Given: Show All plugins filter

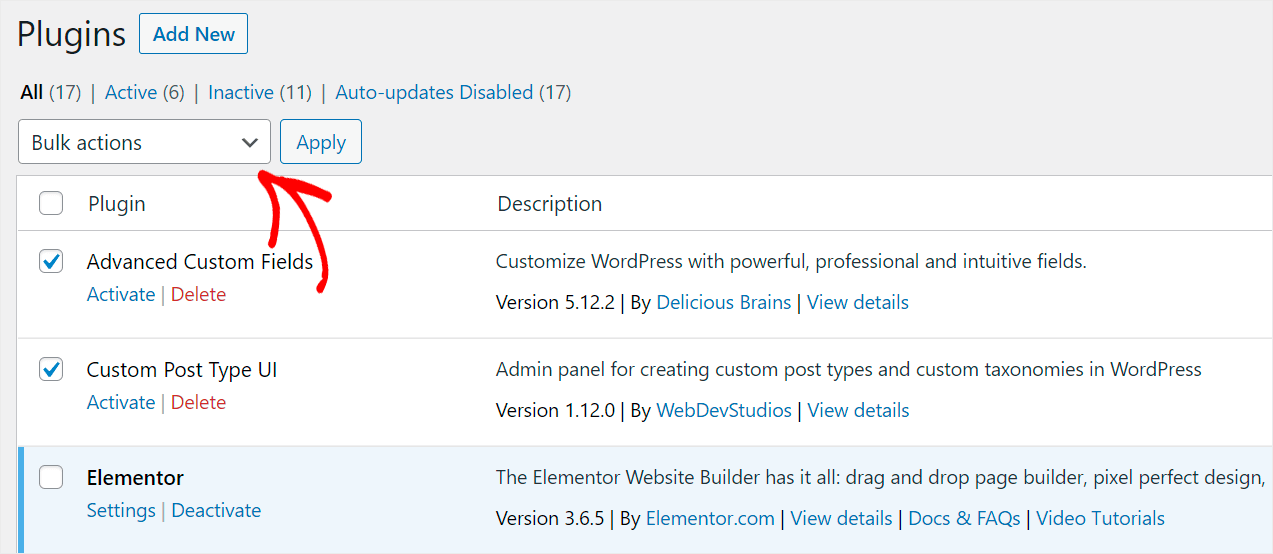Looking at the screenshot, I should tap(32, 92).
